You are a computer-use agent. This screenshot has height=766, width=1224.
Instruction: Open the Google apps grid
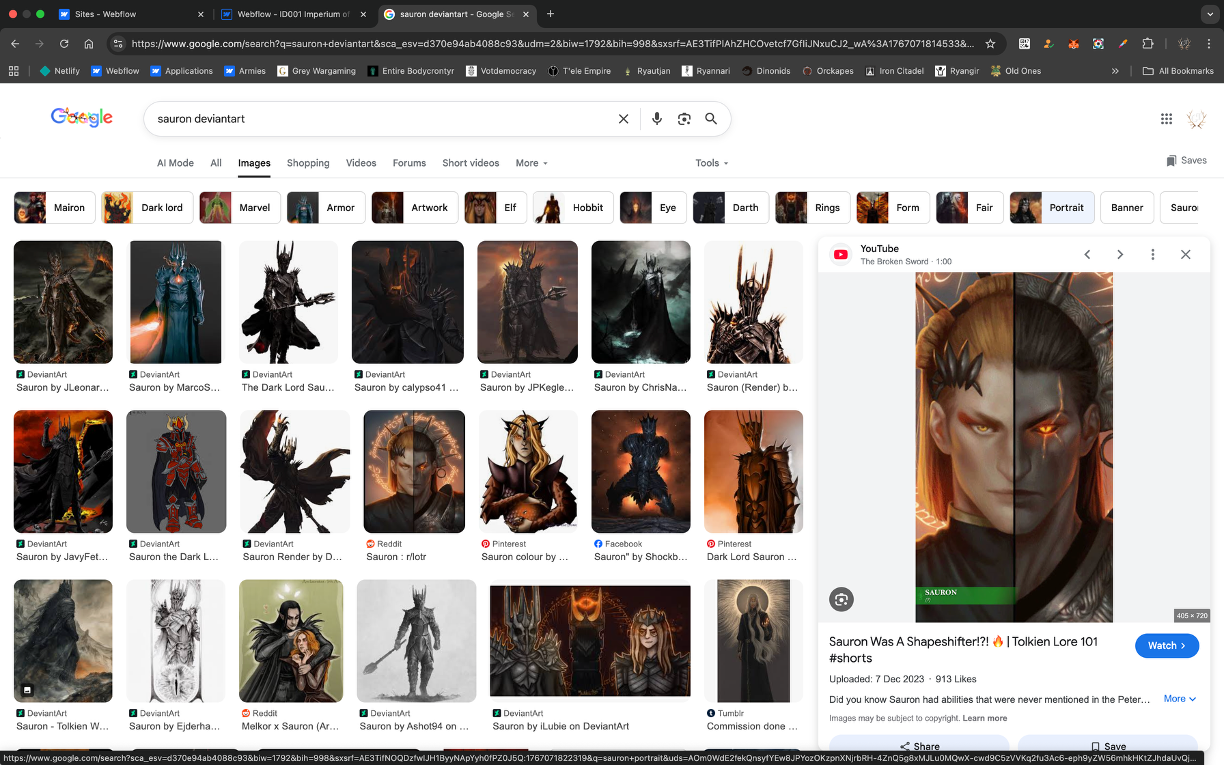coord(1166,118)
